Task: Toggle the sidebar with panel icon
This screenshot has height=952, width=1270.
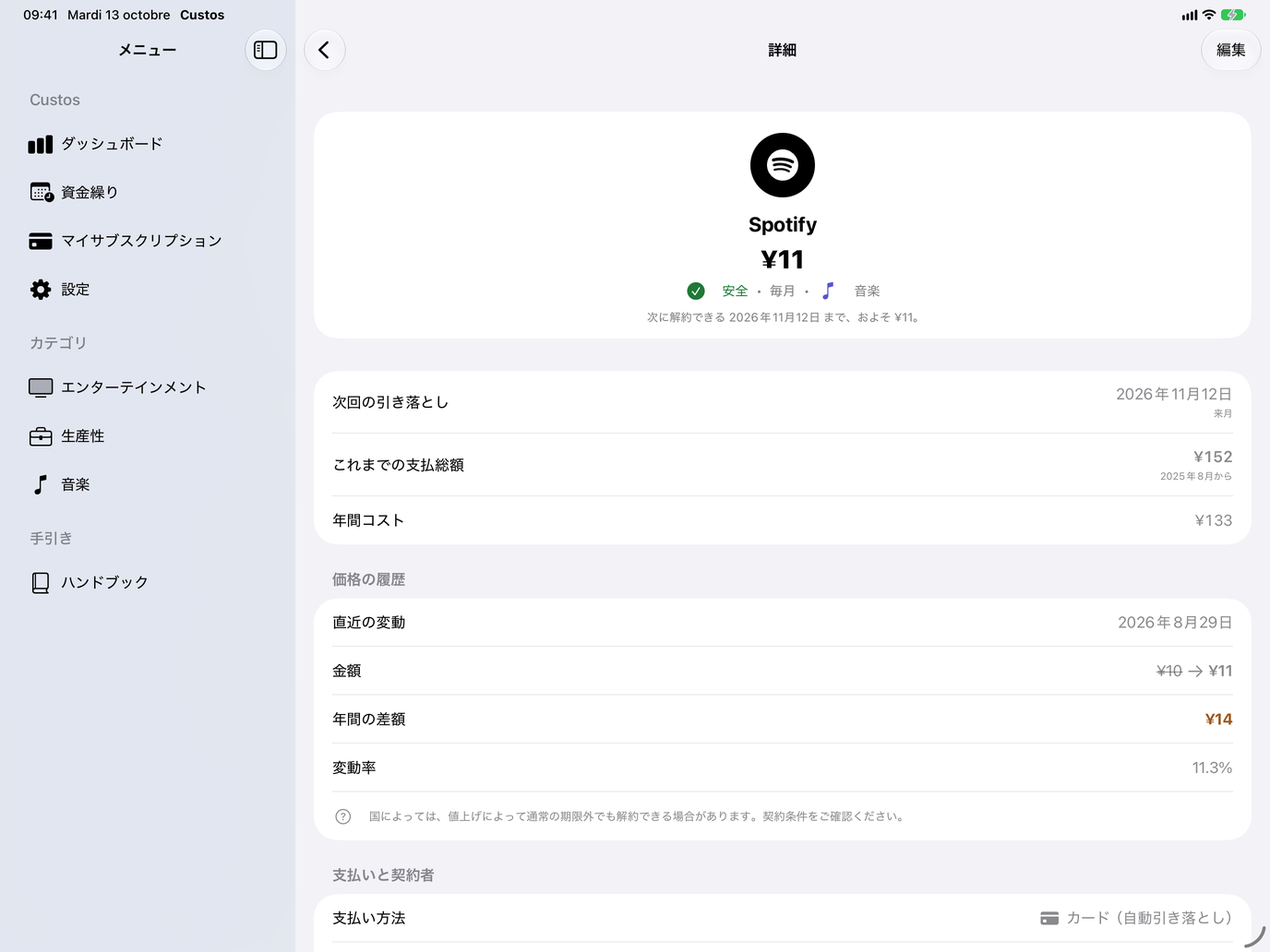Action: (266, 50)
